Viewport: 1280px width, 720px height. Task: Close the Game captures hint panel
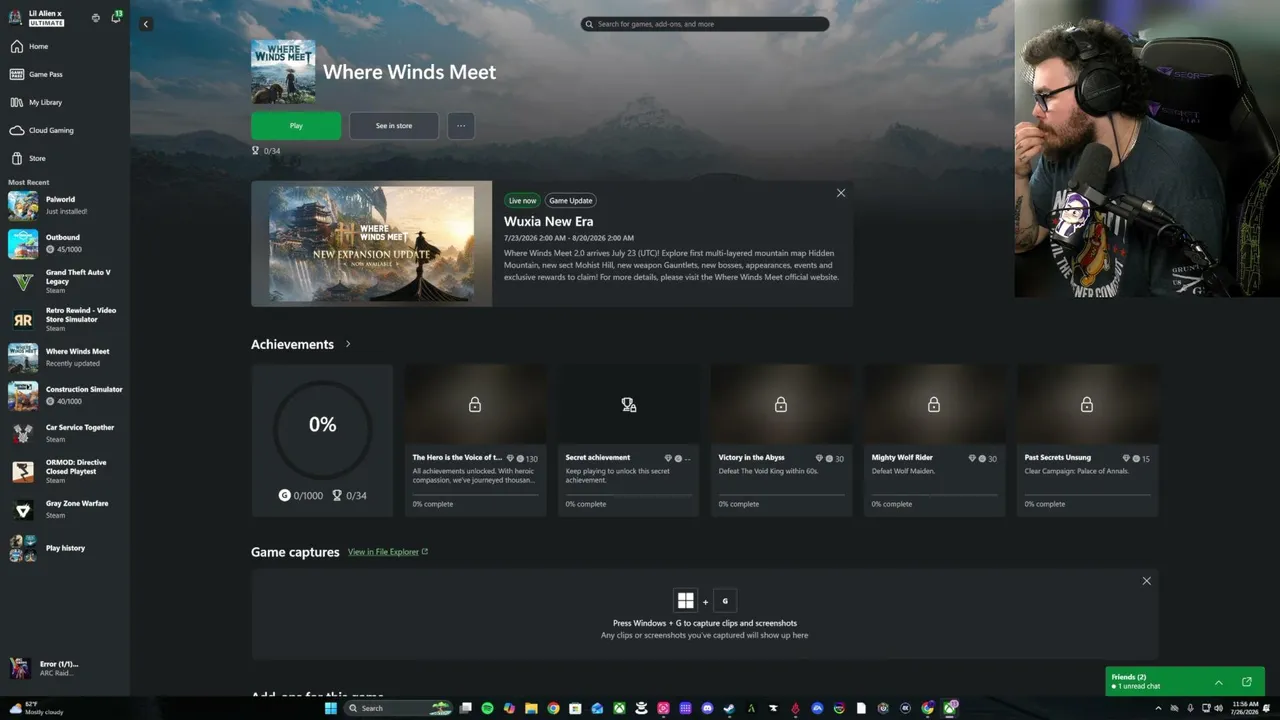(x=1147, y=581)
